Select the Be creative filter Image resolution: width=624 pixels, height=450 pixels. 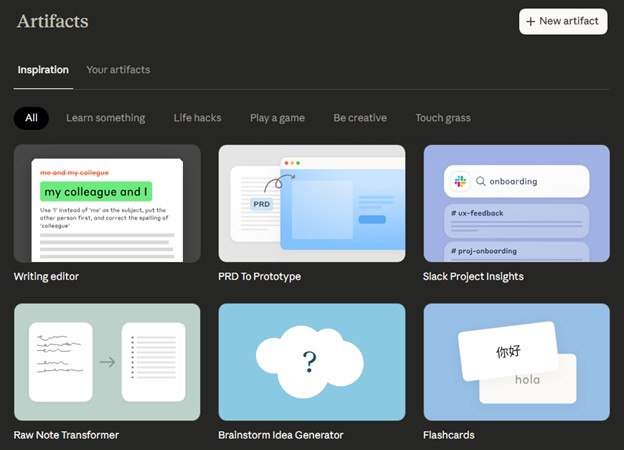click(360, 118)
